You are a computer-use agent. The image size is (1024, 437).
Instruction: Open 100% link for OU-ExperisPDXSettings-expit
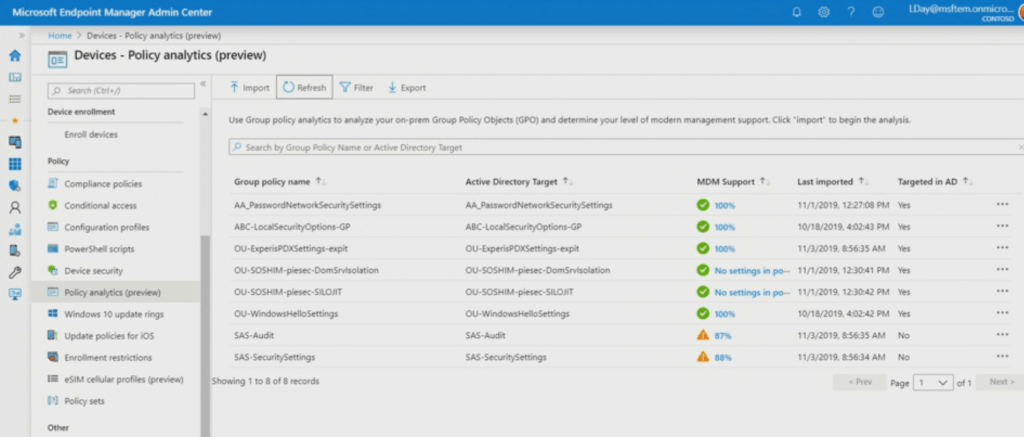pos(724,249)
